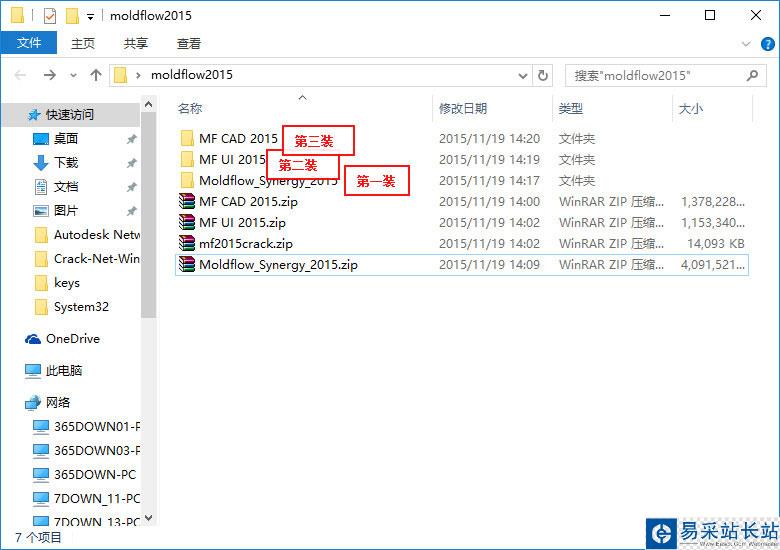Screen dimensions: 780x550
Task: Open the address bar history dropdown
Action: pyautogui.click(x=522, y=76)
